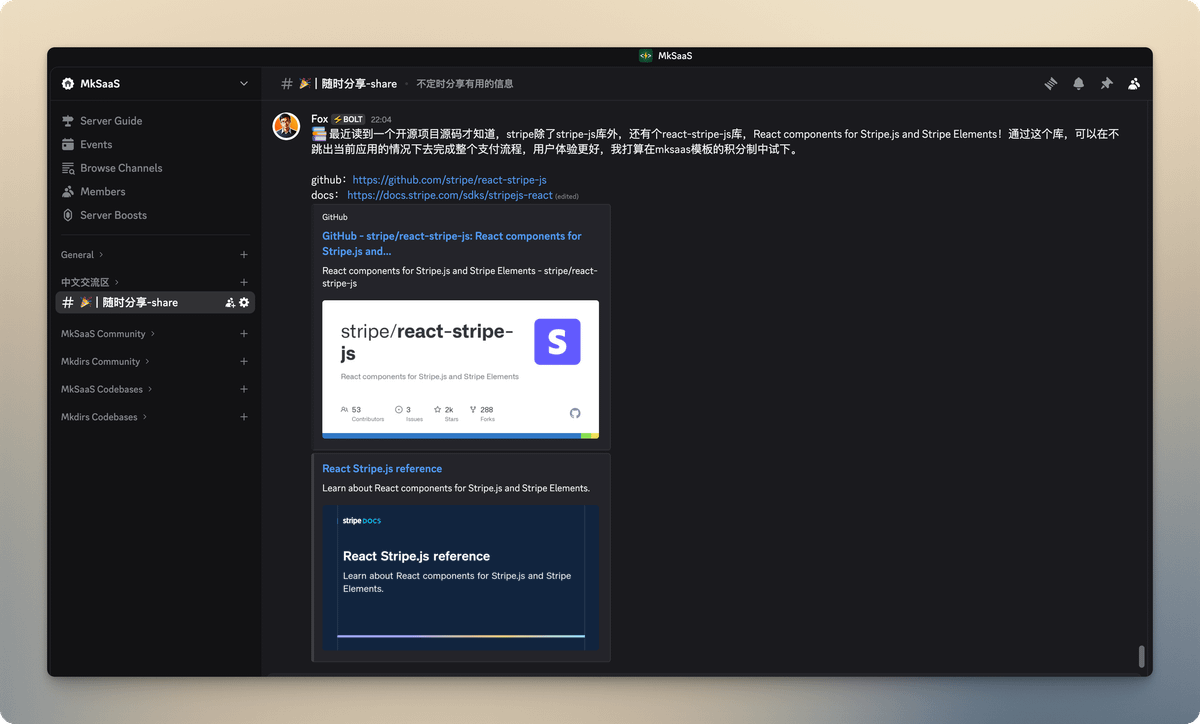Click the MkSaaS server logo in sidebar

[x=68, y=84]
